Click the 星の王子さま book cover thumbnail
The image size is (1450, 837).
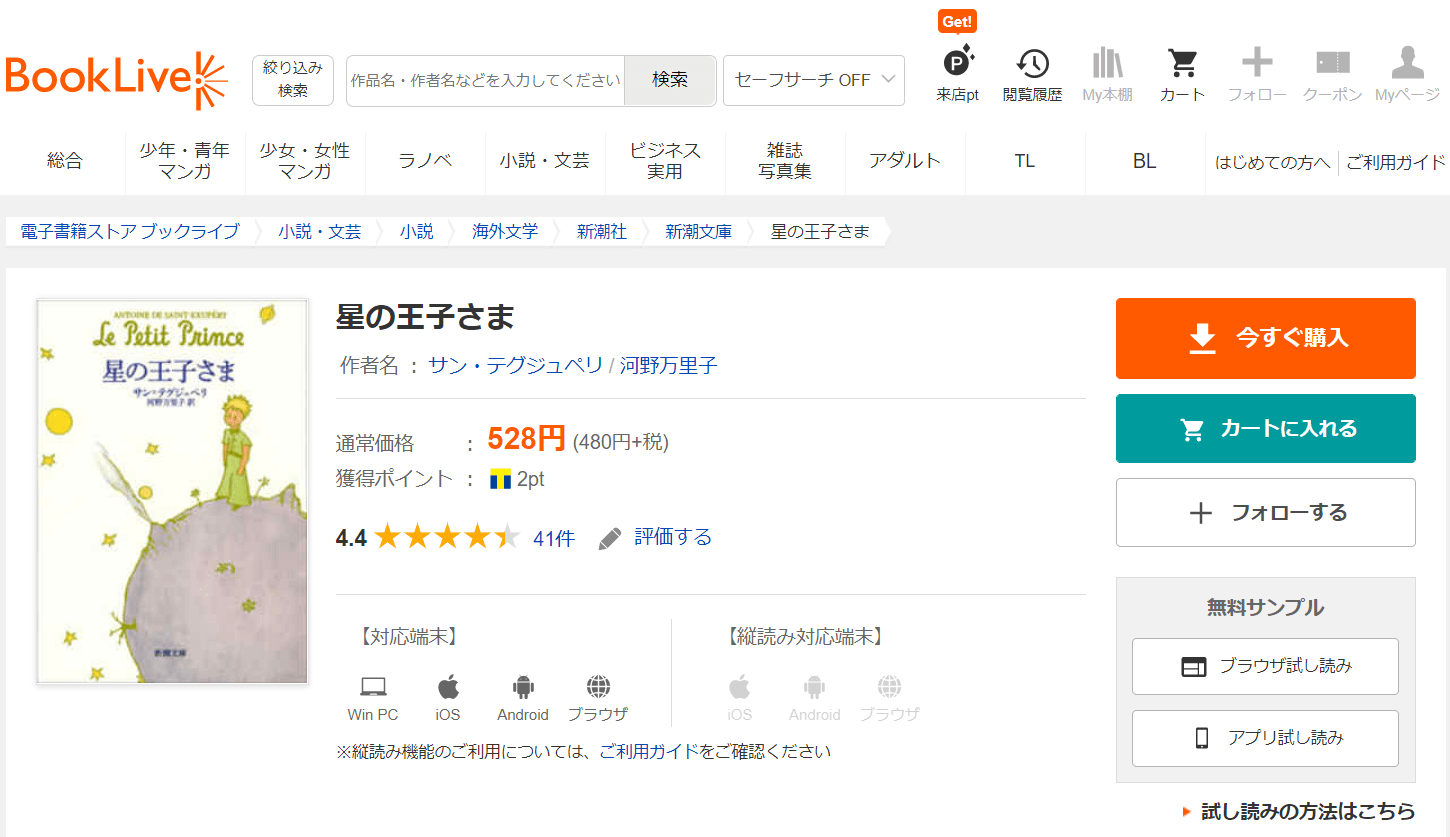pyautogui.click(x=172, y=491)
